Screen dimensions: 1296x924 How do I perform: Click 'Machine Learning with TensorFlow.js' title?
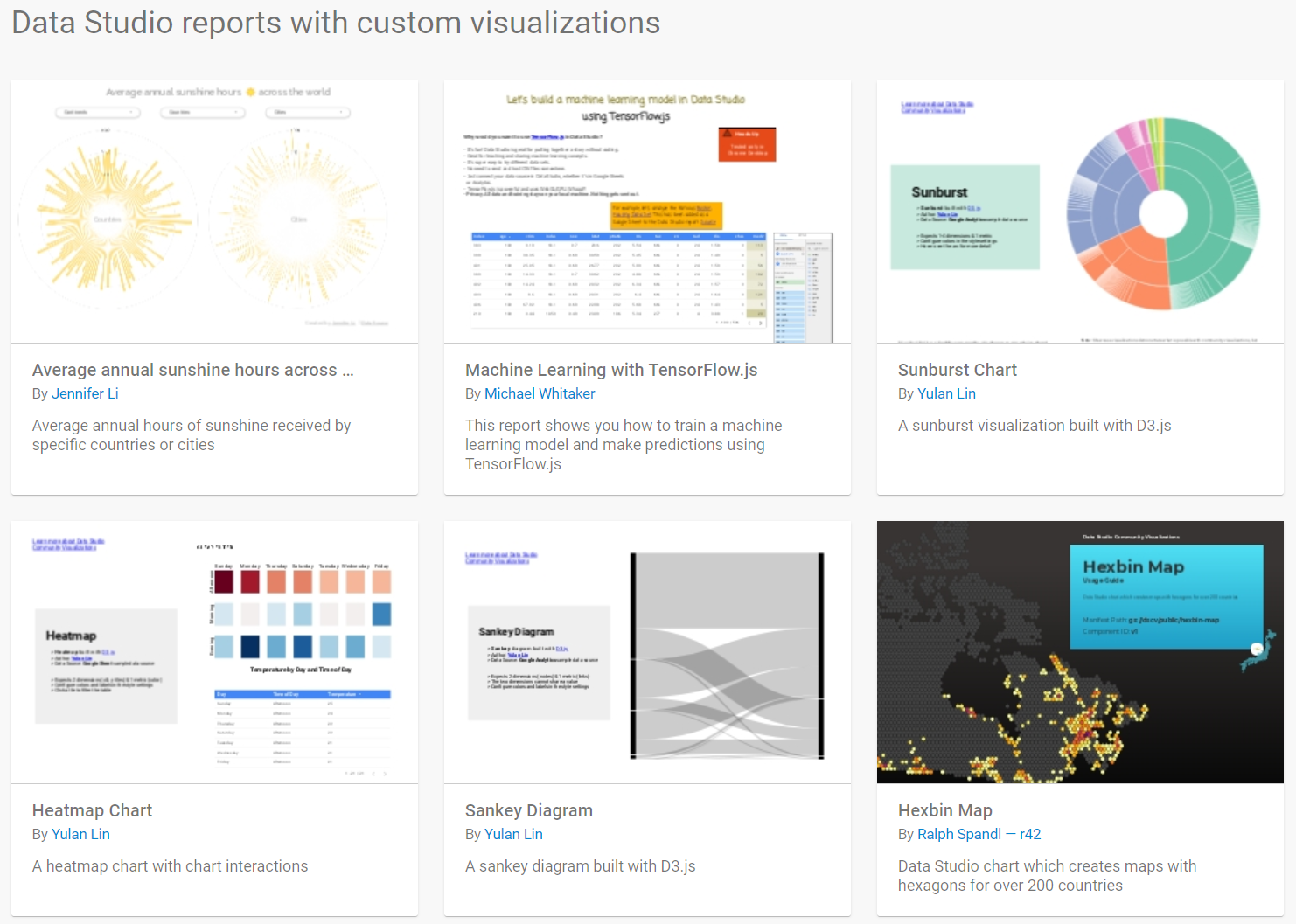pos(611,370)
